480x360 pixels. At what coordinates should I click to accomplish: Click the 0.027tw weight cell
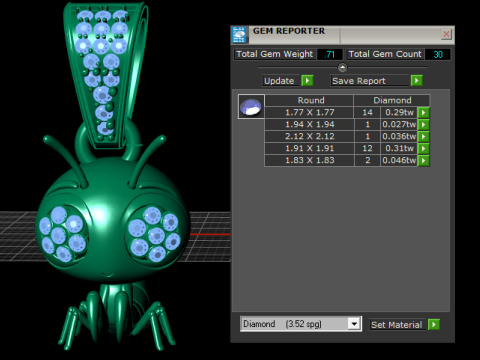pyautogui.click(x=399, y=124)
